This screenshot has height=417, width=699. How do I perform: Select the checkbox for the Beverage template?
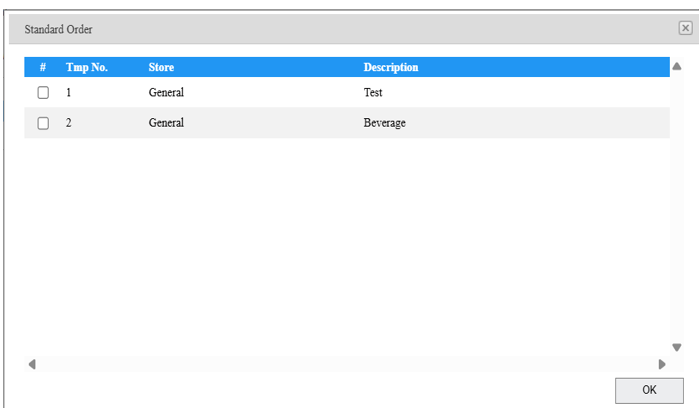click(43, 123)
